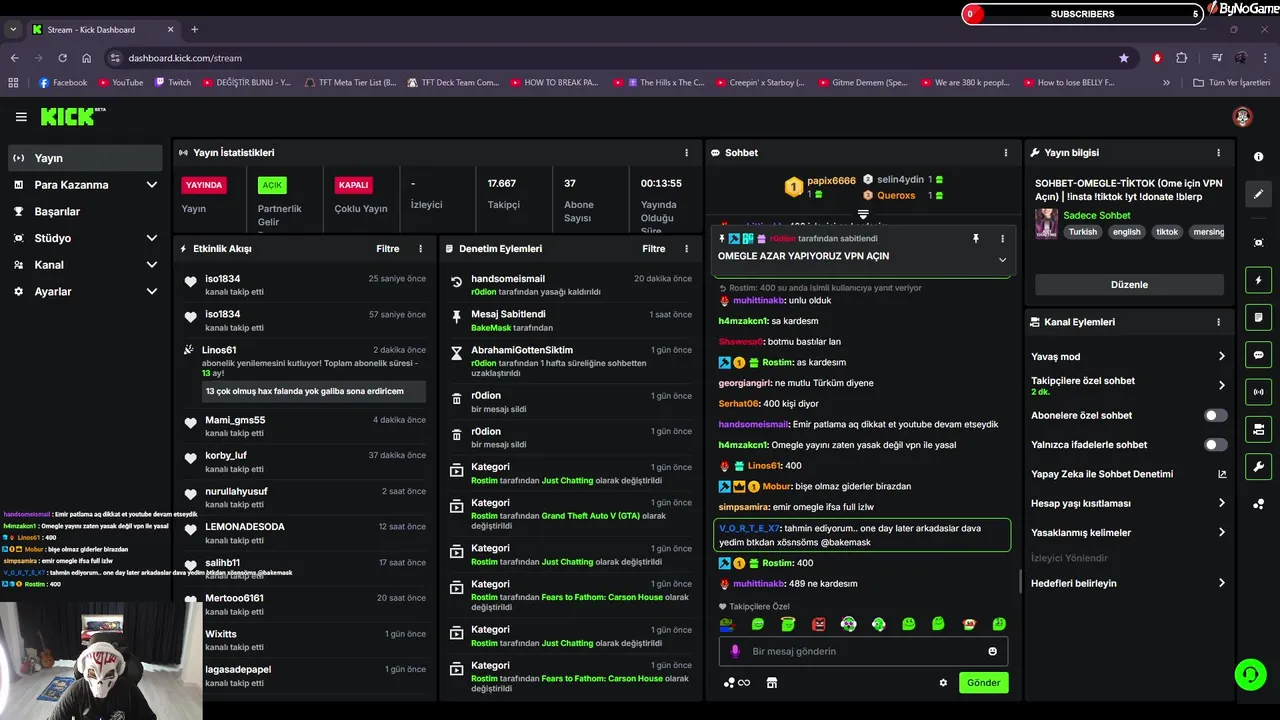Toggle Yalnızca ifadelerle sohbet switch

click(1215, 444)
